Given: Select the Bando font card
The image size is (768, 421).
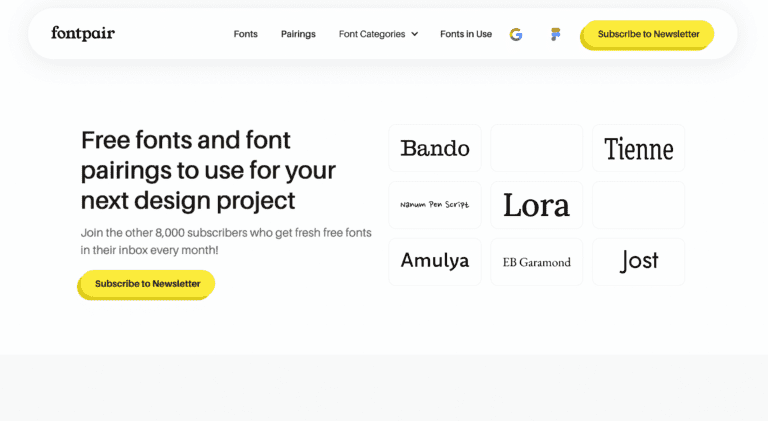Looking at the screenshot, I should [x=435, y=149].
